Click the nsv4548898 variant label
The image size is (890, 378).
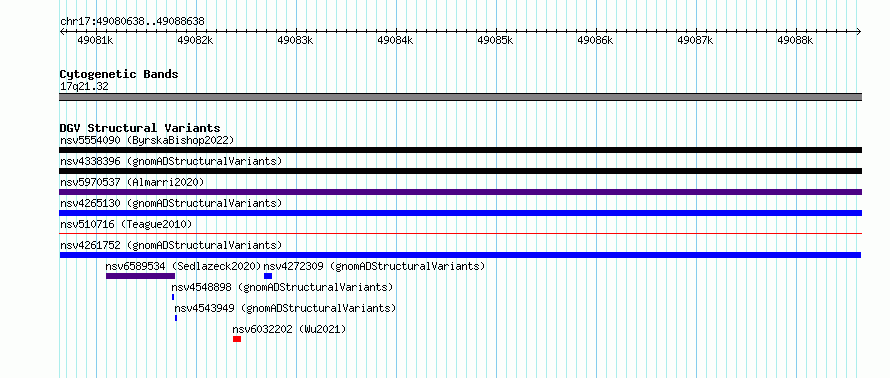282,287
